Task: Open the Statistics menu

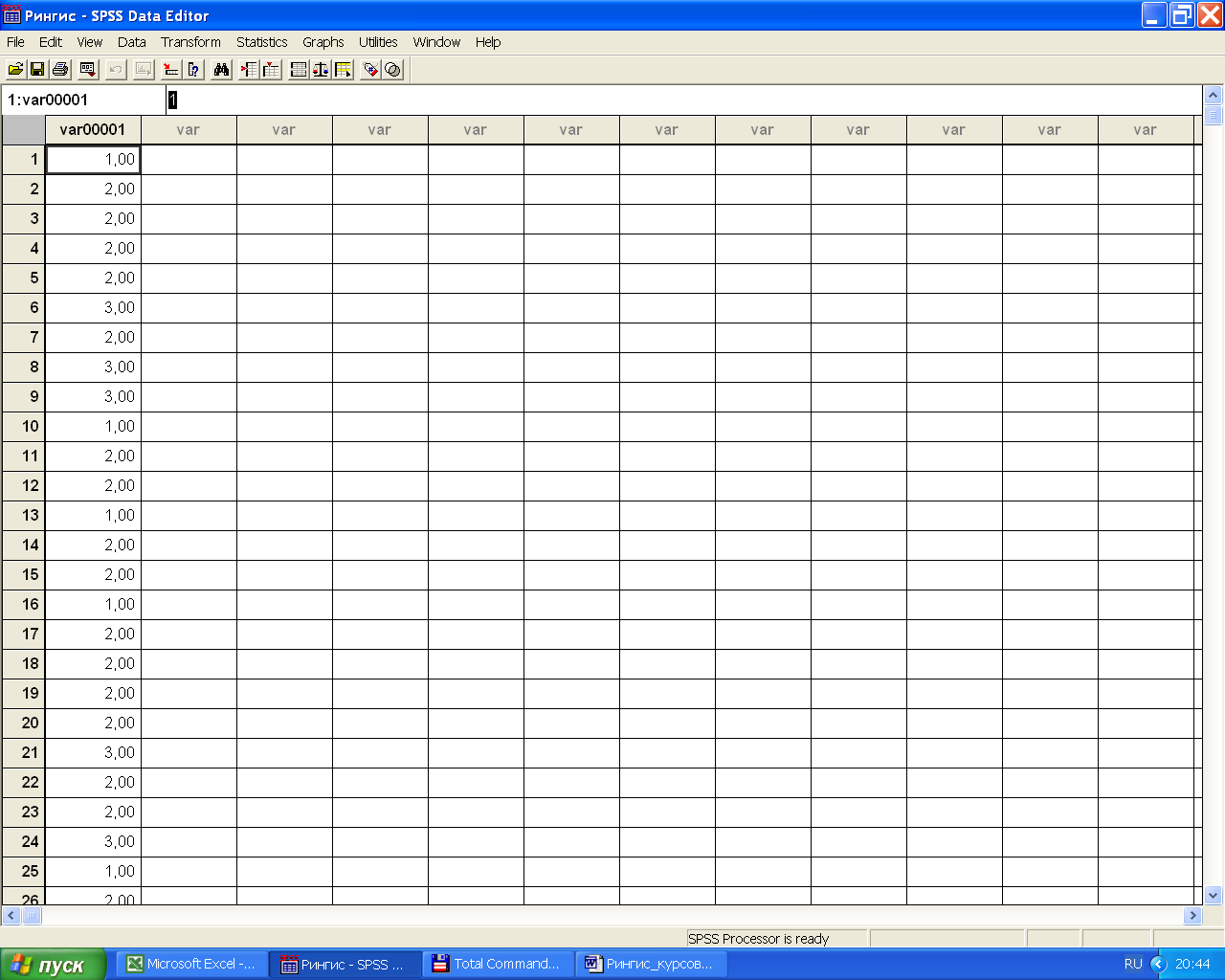Action: pos(262,42)
